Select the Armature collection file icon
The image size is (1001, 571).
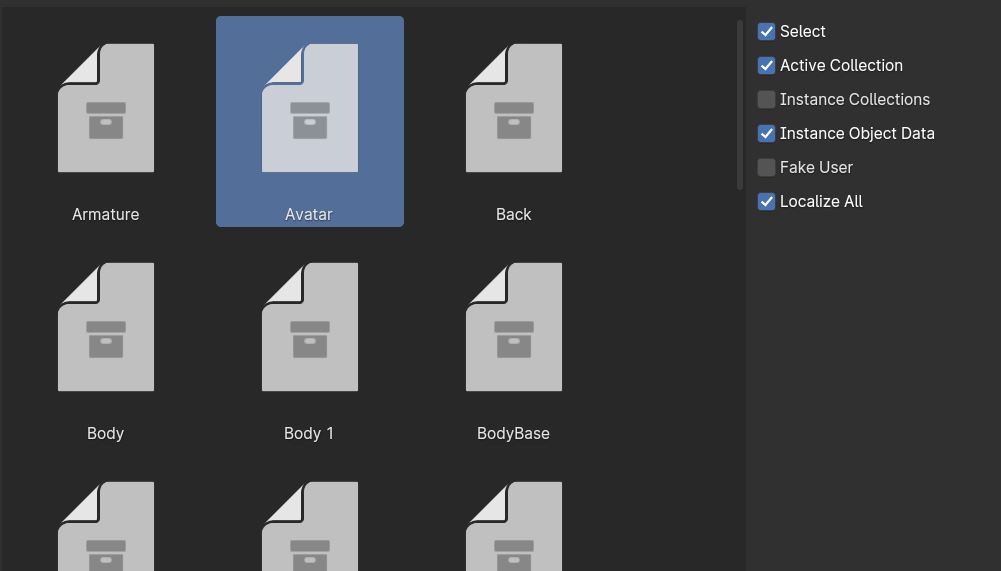tap(106, 108)
